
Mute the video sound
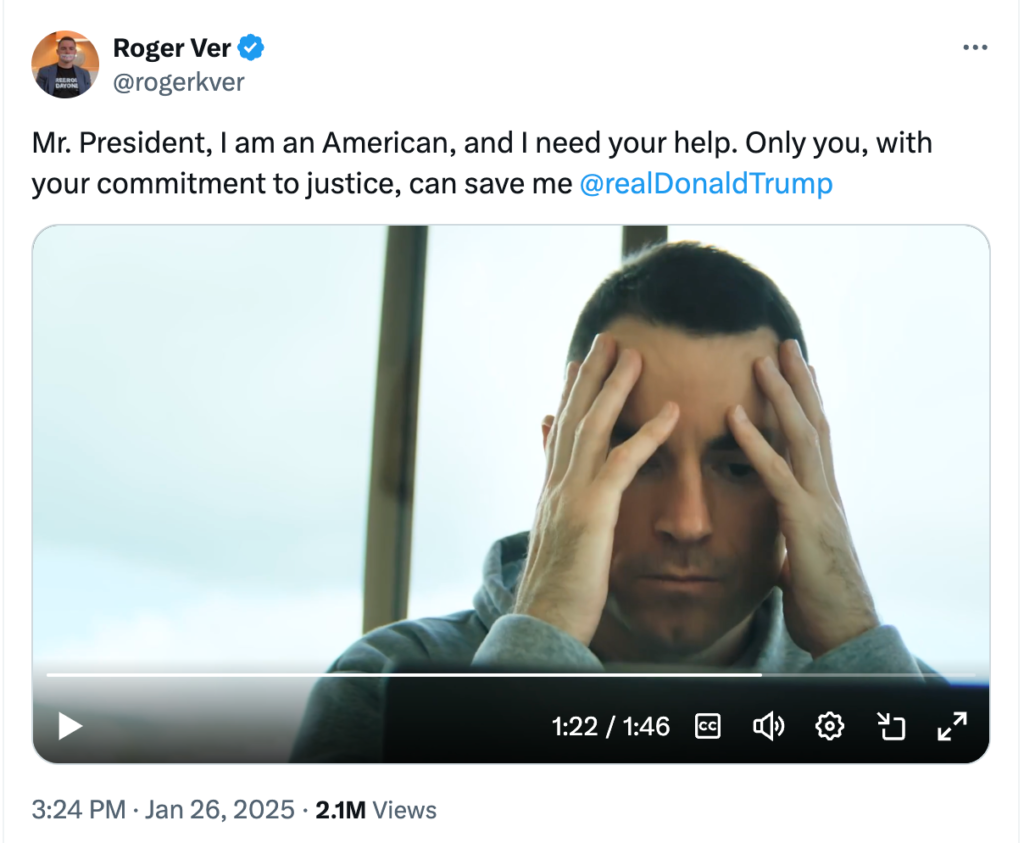[768, 726]
